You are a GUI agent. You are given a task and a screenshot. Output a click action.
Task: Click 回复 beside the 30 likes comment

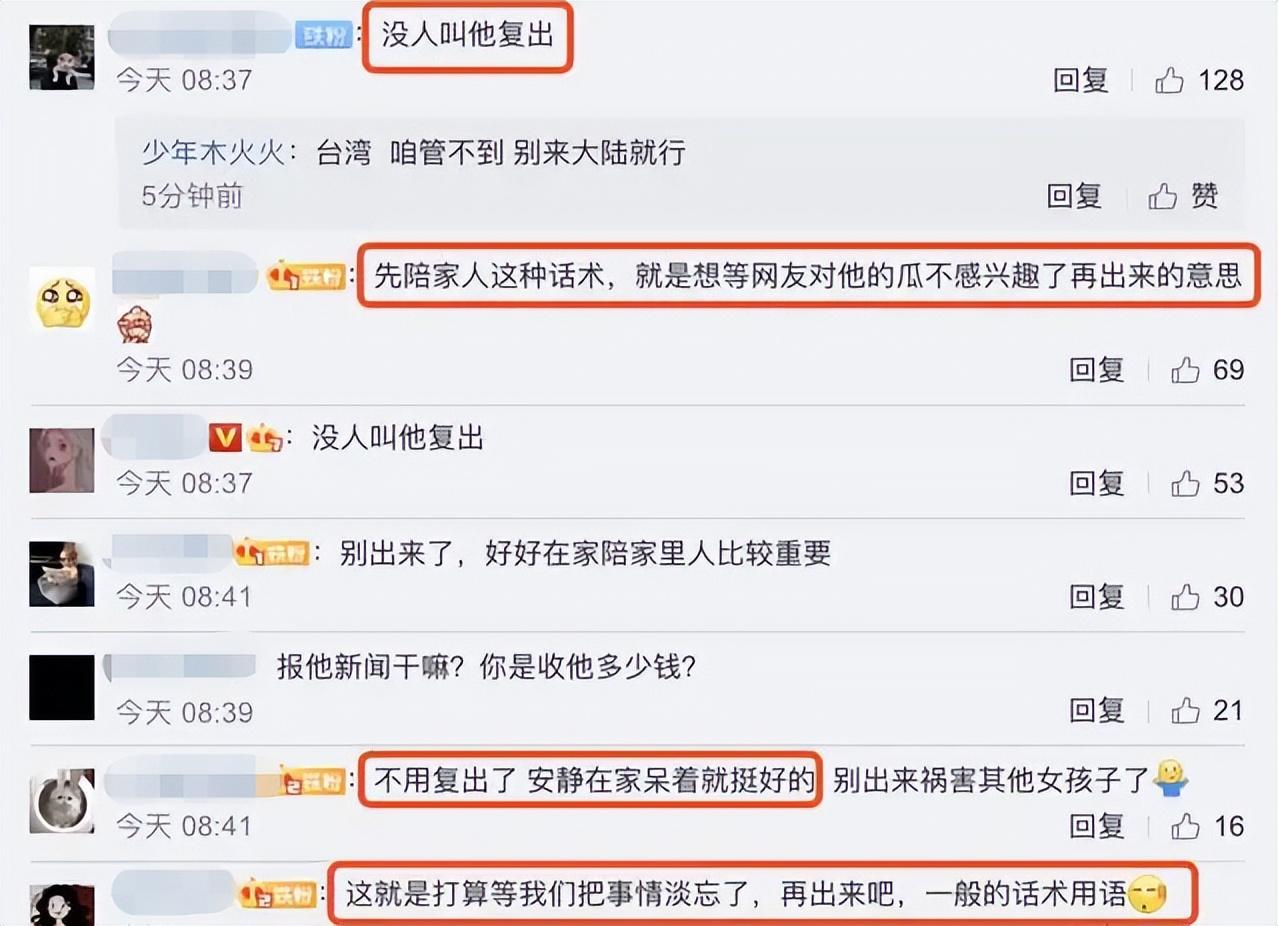pyautogui.click(x=1097, y=597)
